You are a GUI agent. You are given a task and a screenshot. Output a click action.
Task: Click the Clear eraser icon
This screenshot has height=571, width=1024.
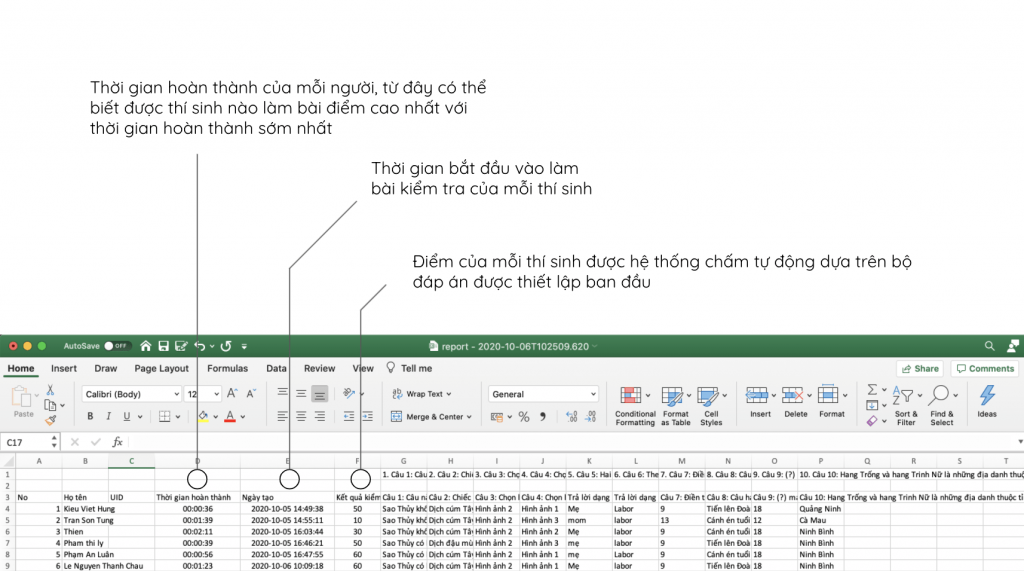(x=872, y=421)
